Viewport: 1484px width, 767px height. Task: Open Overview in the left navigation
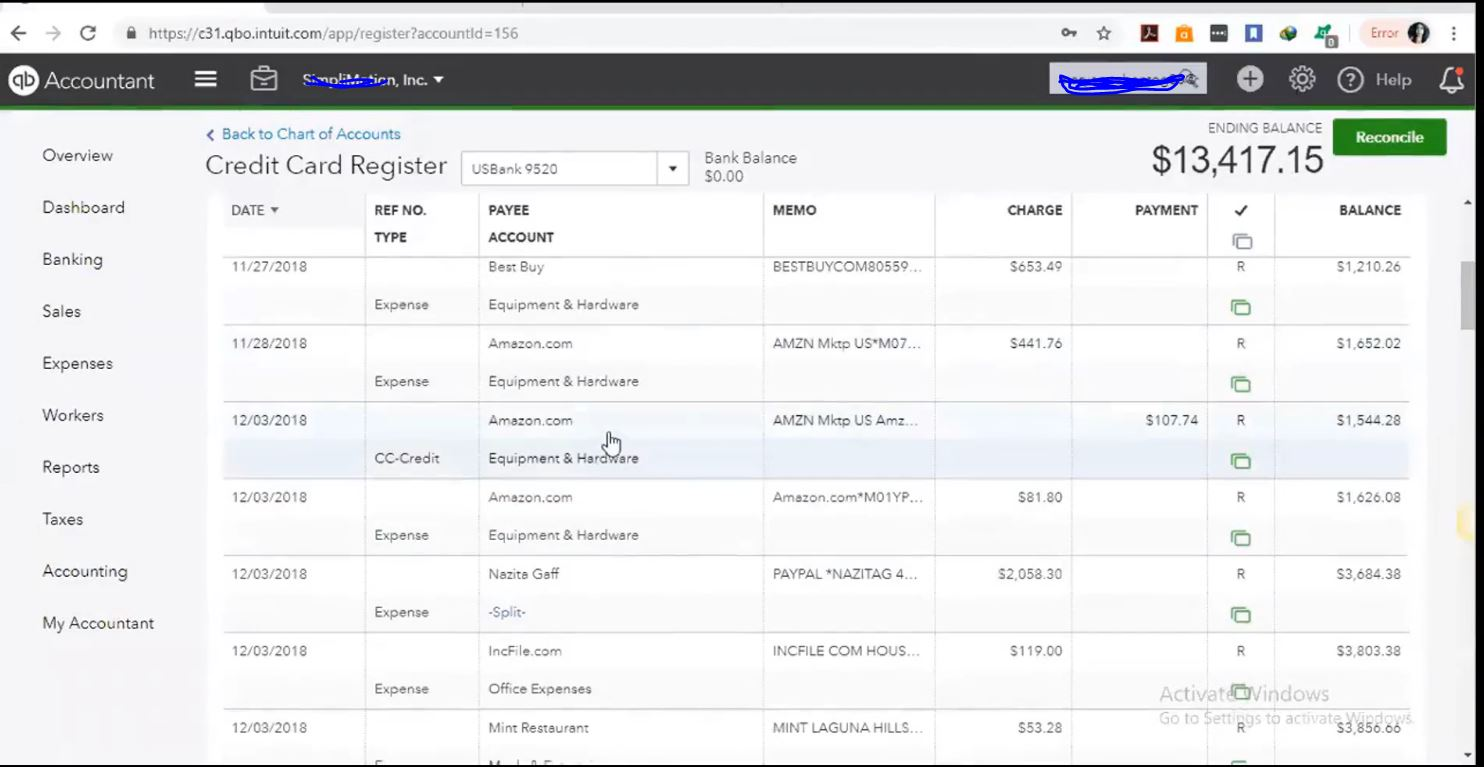point(77,155)
